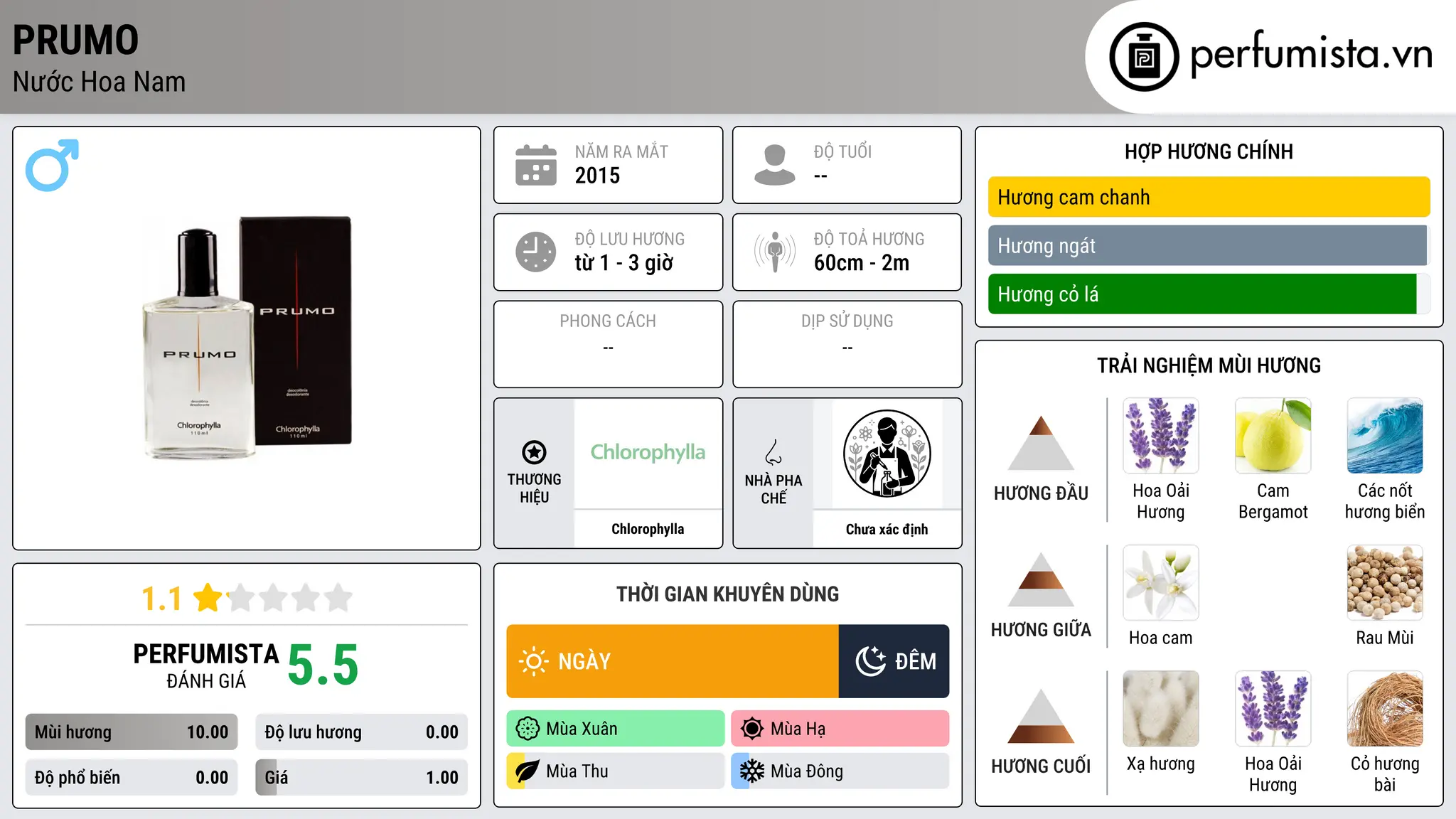Click the launch year 2015
The width and height of the screenshot is (1456, 819).
pos(597,176)
